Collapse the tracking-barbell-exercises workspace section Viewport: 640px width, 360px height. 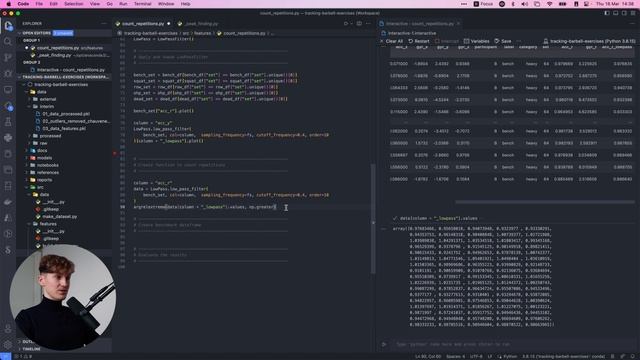tap(64, 77)
